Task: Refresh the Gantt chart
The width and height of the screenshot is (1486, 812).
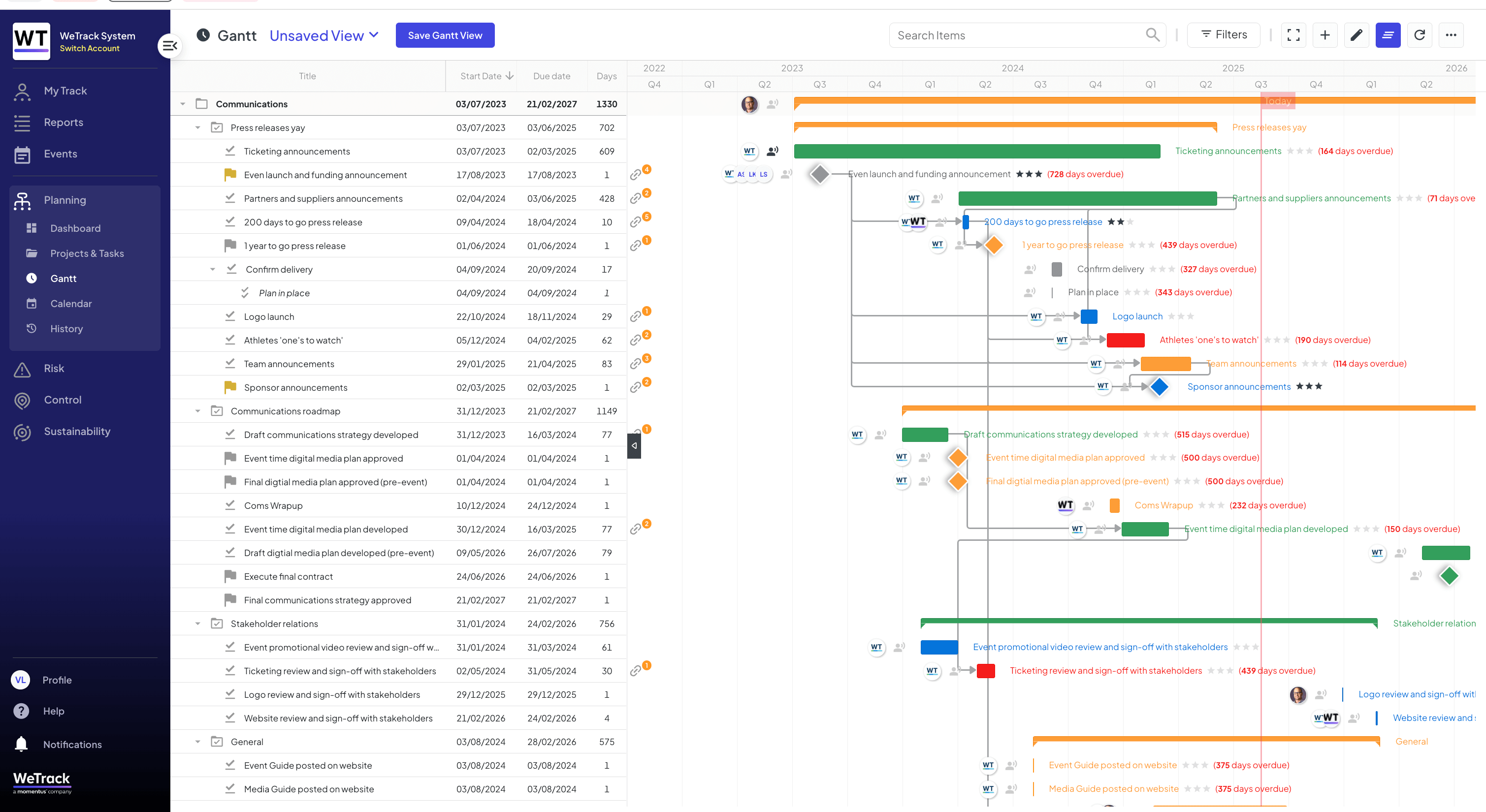Action: (x=1420, y=35)
